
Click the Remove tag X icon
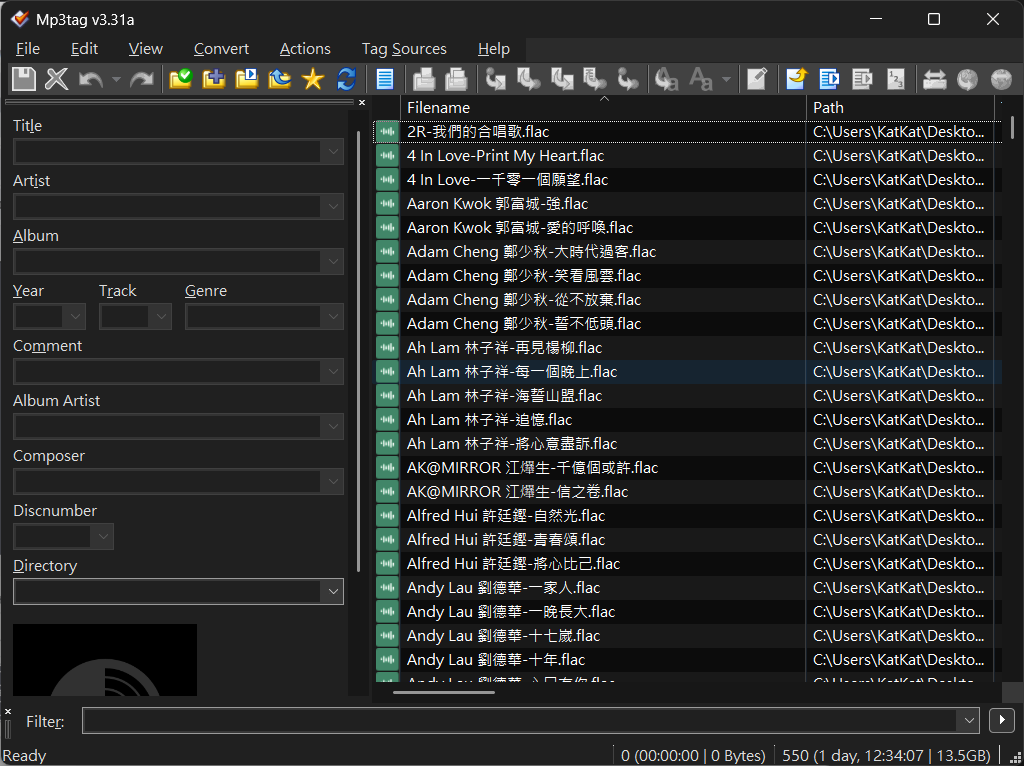point(57,79)
